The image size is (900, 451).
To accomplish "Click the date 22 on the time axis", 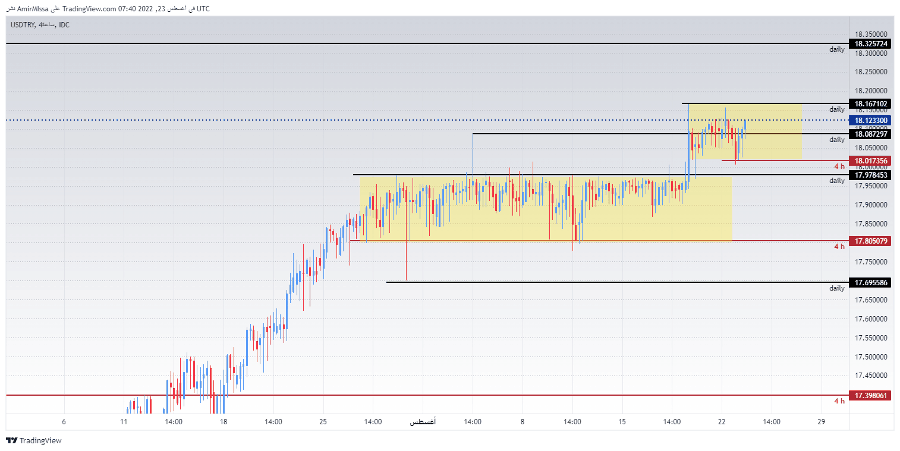I will click(722, 422).
